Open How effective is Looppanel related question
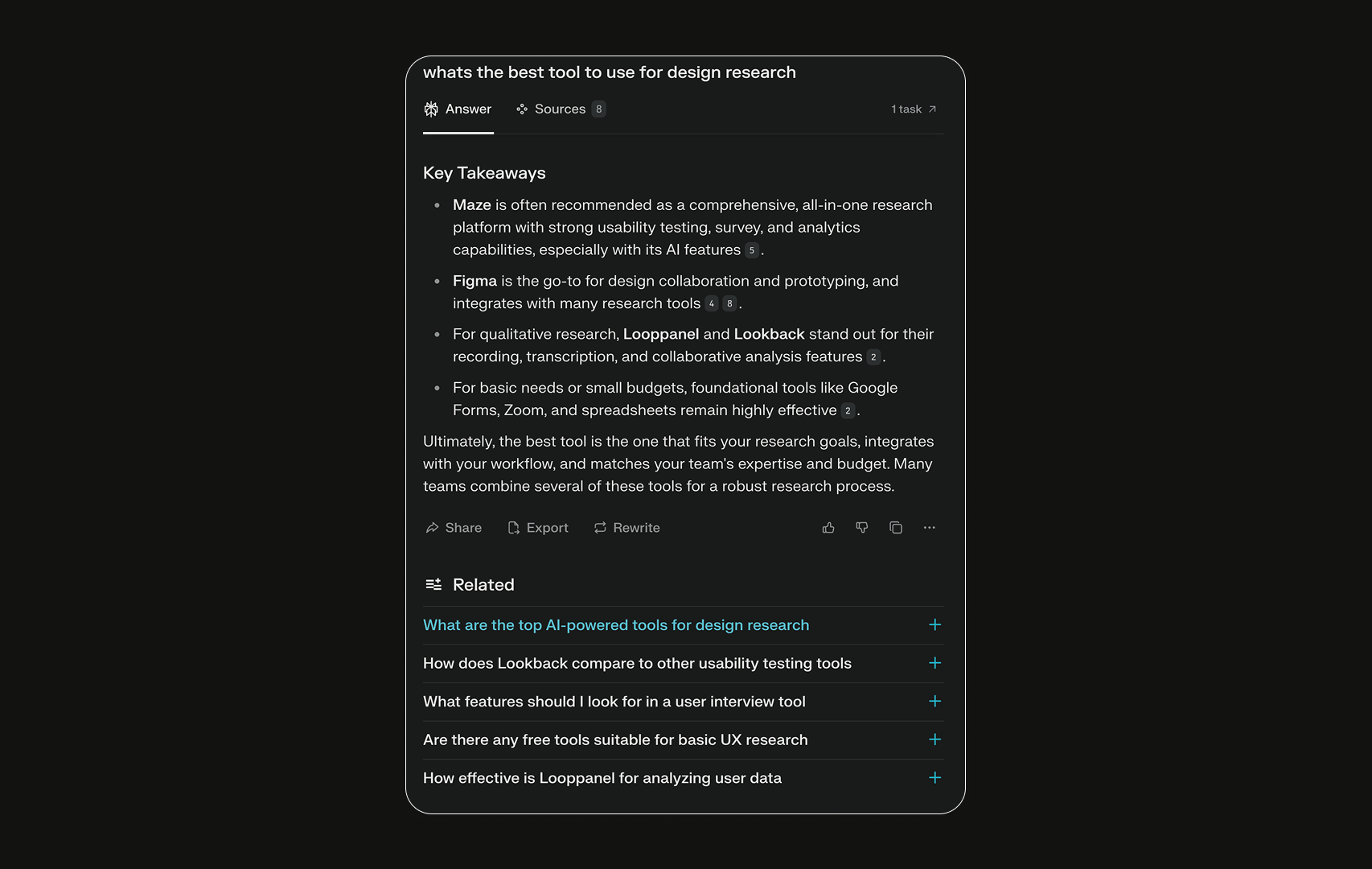 tap(684, 778)
